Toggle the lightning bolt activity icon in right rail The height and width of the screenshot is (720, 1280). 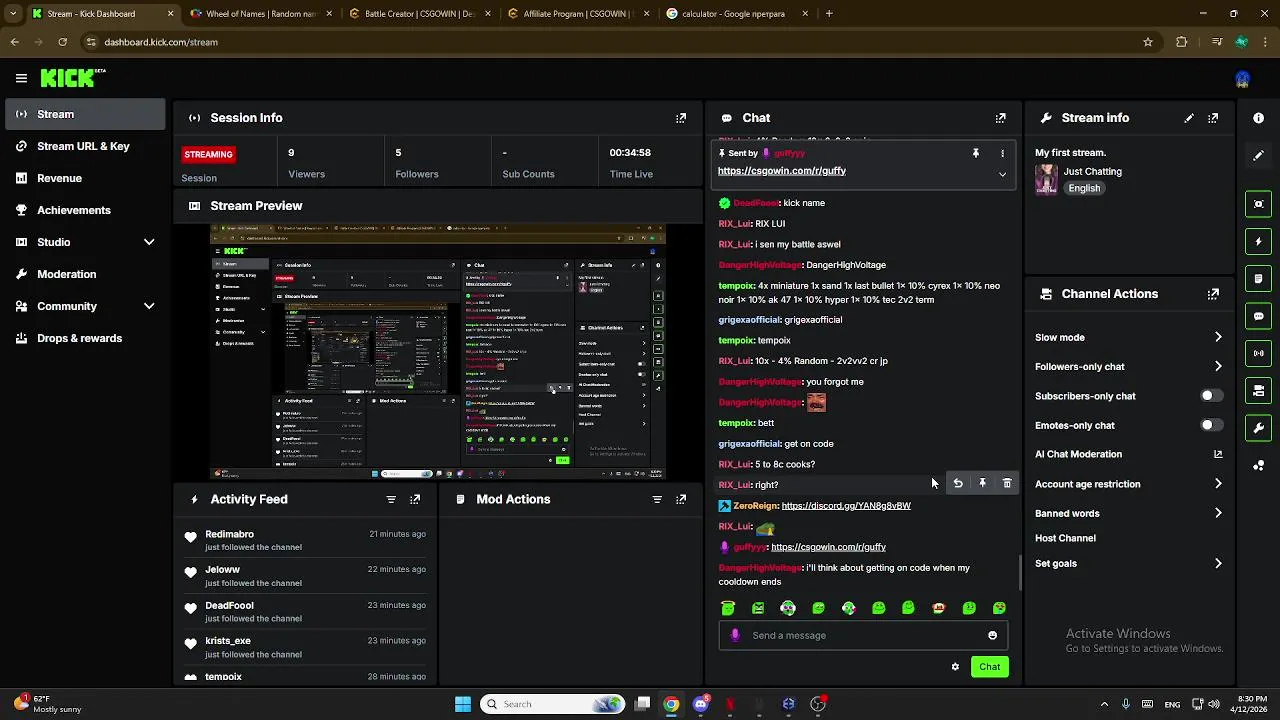click(1258, 241)
